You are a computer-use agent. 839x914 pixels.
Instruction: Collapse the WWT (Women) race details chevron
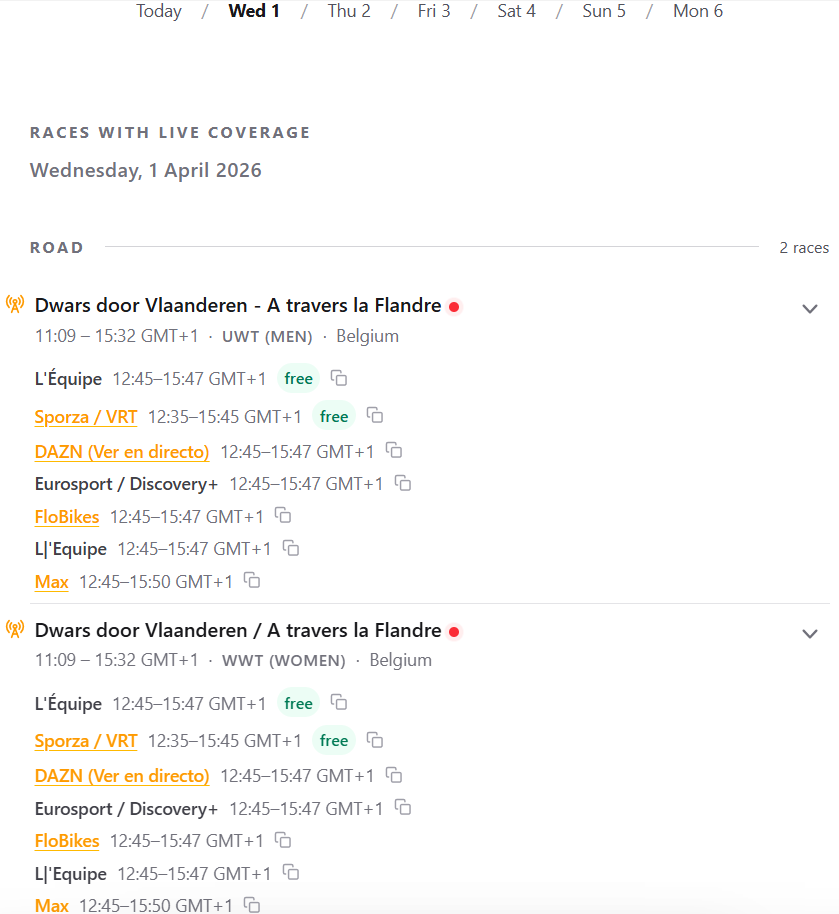810,634
